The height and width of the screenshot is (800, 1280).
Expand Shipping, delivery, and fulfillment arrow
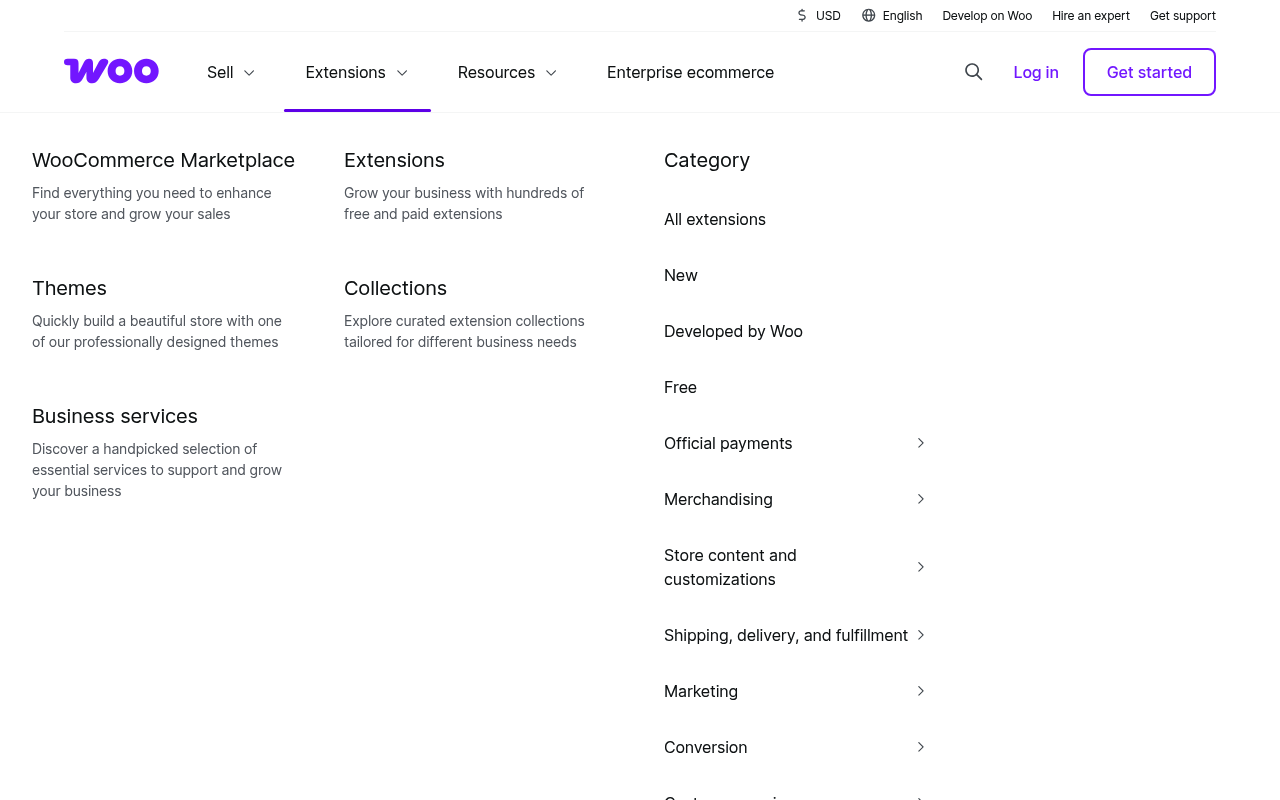pos(921,635)
